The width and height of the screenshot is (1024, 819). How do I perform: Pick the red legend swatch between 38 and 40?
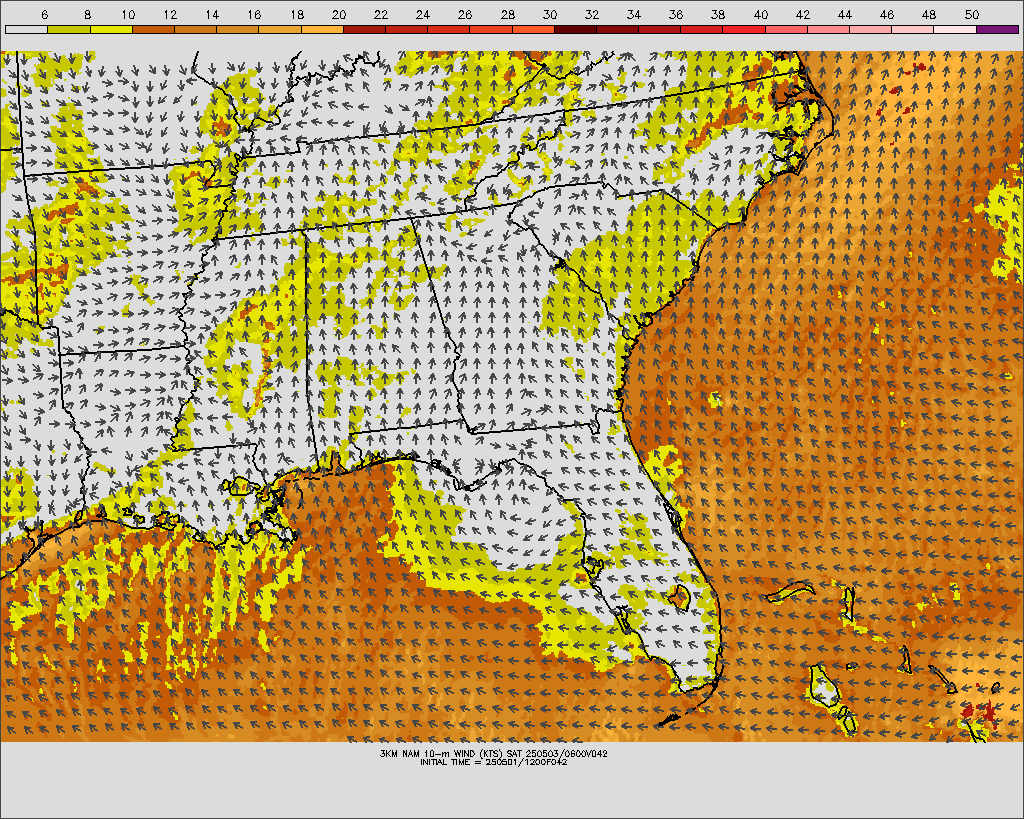pos(744,29)
